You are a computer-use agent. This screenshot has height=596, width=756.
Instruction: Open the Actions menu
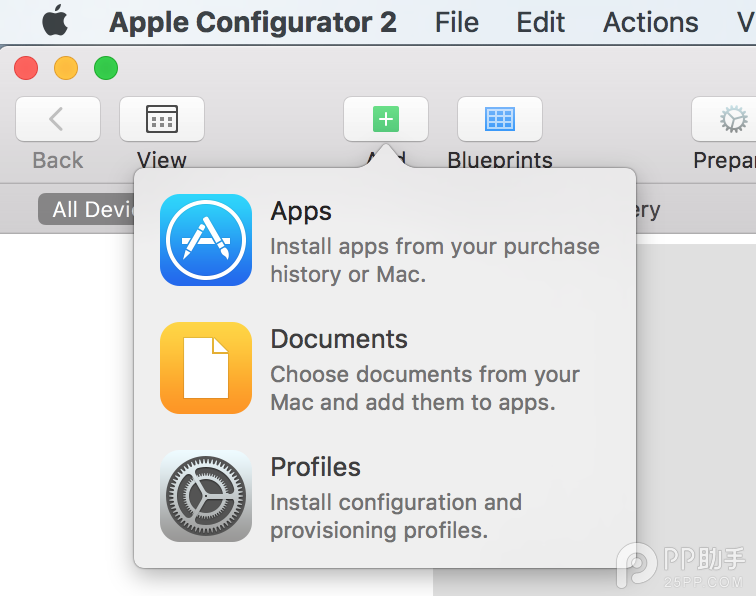tap(650, 22)
